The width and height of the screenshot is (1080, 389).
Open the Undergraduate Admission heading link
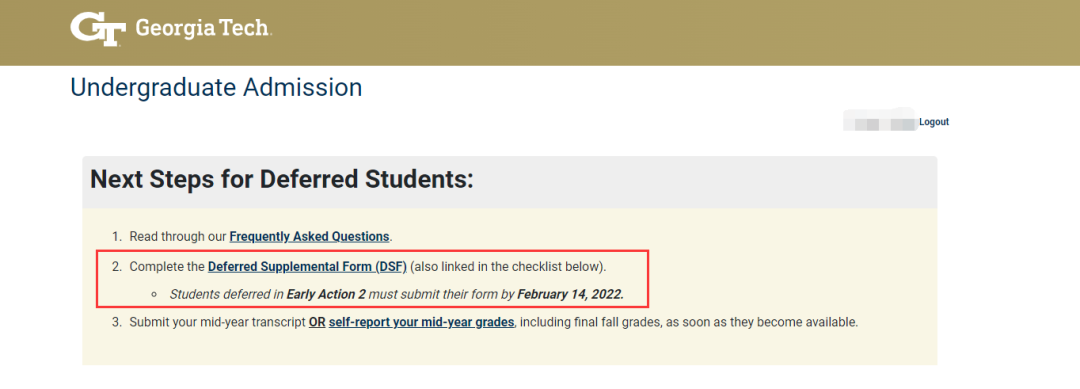[x=216, y=87]
